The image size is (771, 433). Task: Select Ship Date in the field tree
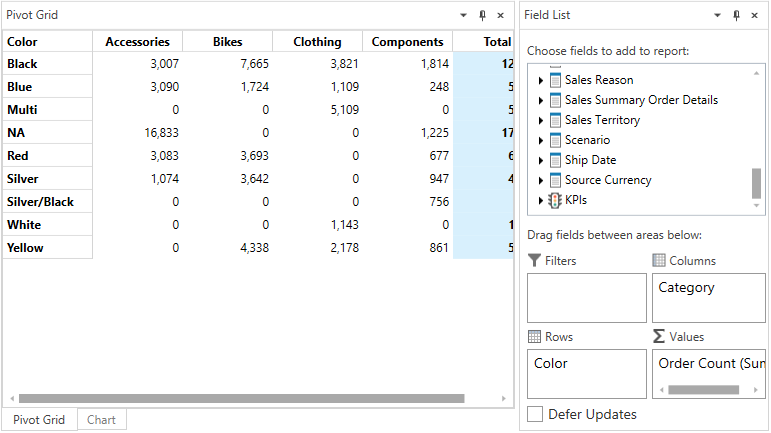pyautogui.click(x=590, y=160)
